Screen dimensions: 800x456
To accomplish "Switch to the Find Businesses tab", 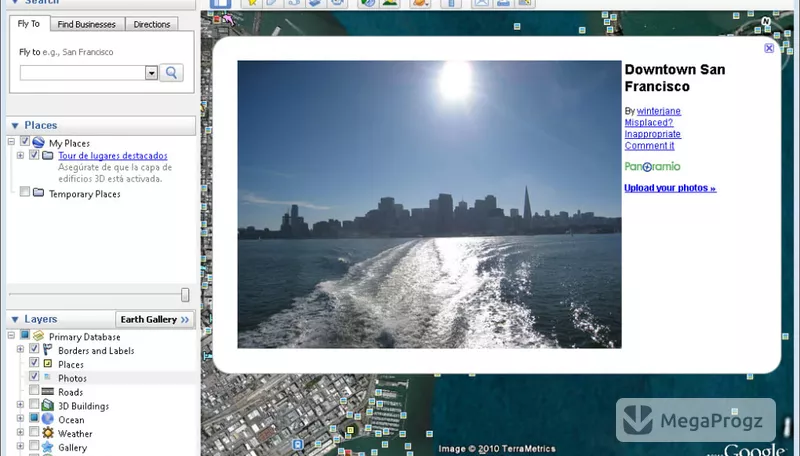I will click(87, 24).
